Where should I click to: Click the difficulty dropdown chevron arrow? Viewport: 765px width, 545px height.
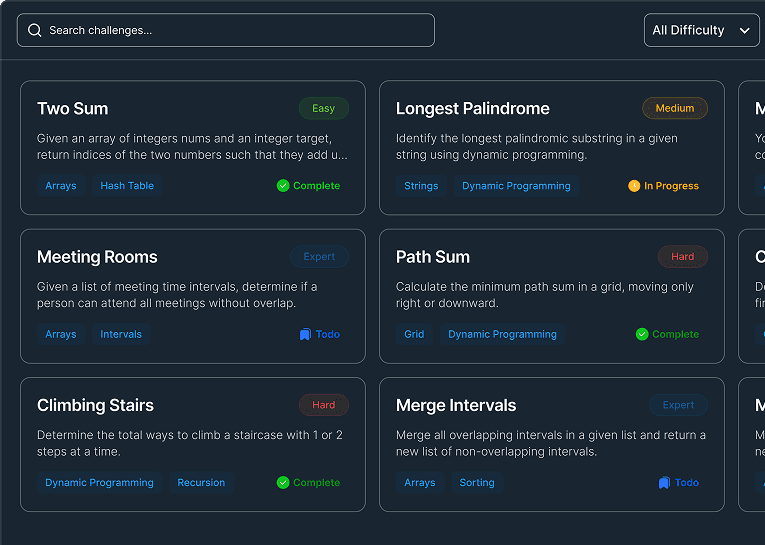[744, 31]
